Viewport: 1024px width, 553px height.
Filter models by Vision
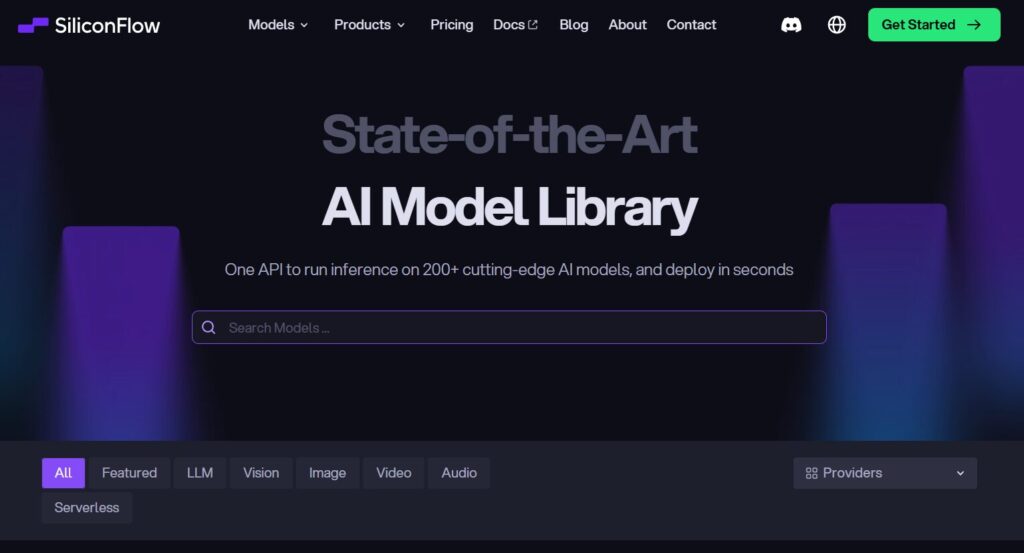[x=261, y=473]
